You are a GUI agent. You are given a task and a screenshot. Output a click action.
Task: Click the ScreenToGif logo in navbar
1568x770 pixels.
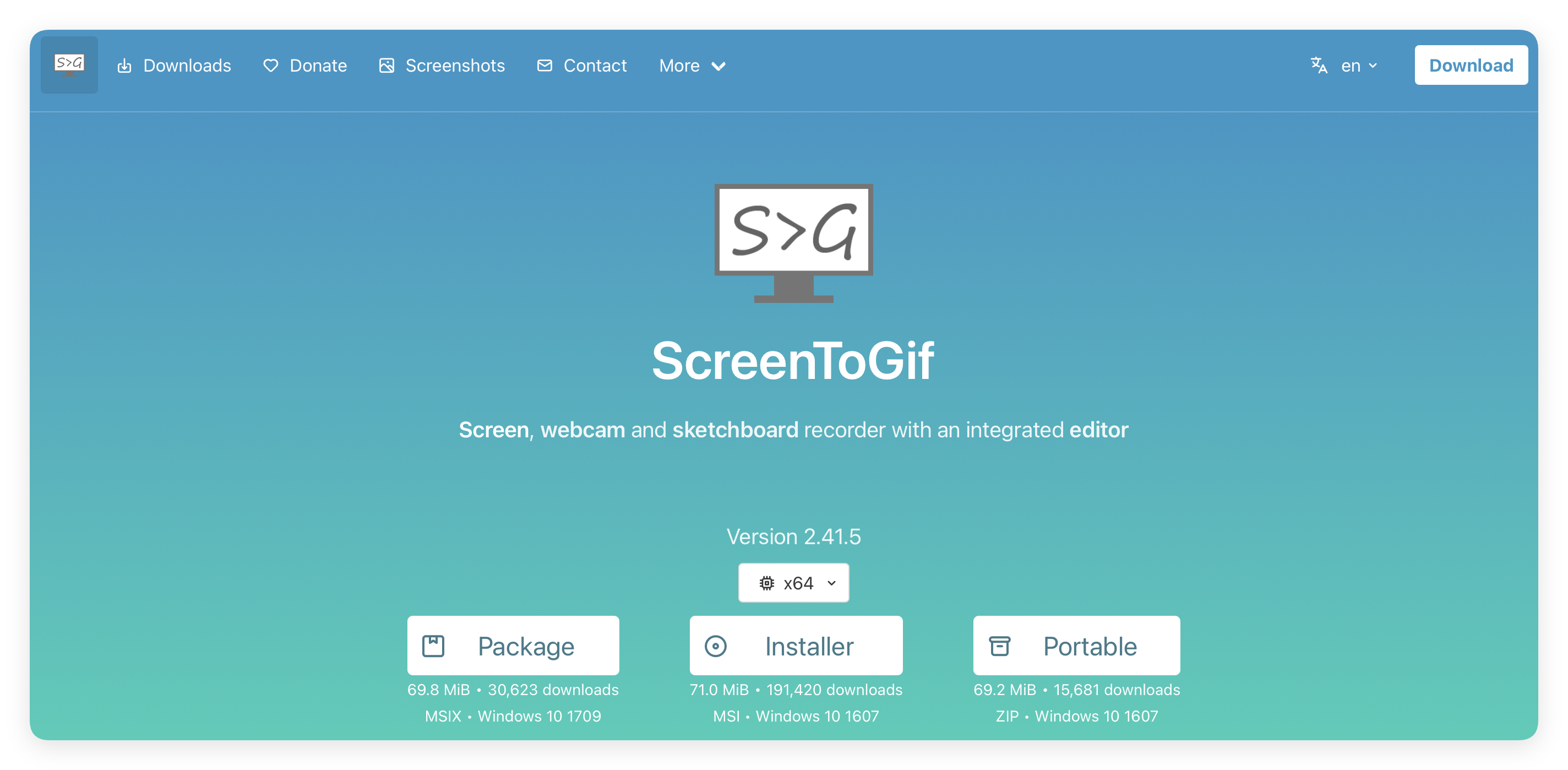click(x=69, y=64)
